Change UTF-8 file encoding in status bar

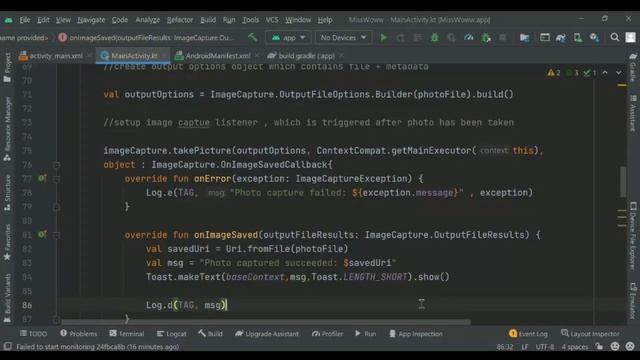pyautogui.click(x=544, y=347)
